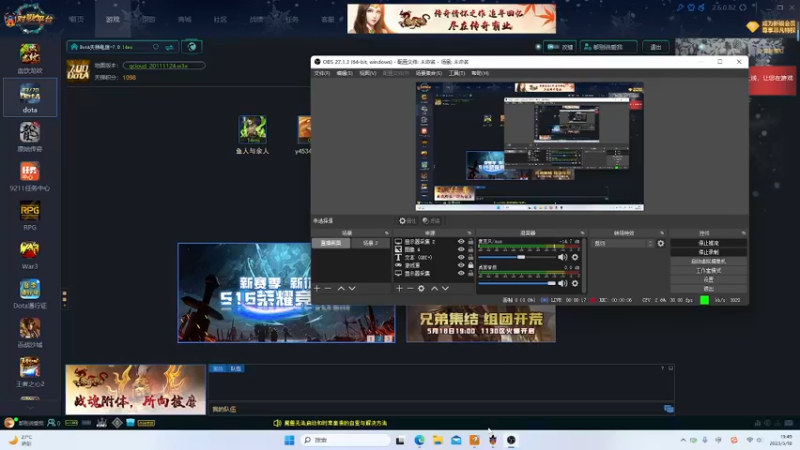Pop out the OBS controls dock
The width and height of the screenshot is (800, 450).
coord(743,233)
